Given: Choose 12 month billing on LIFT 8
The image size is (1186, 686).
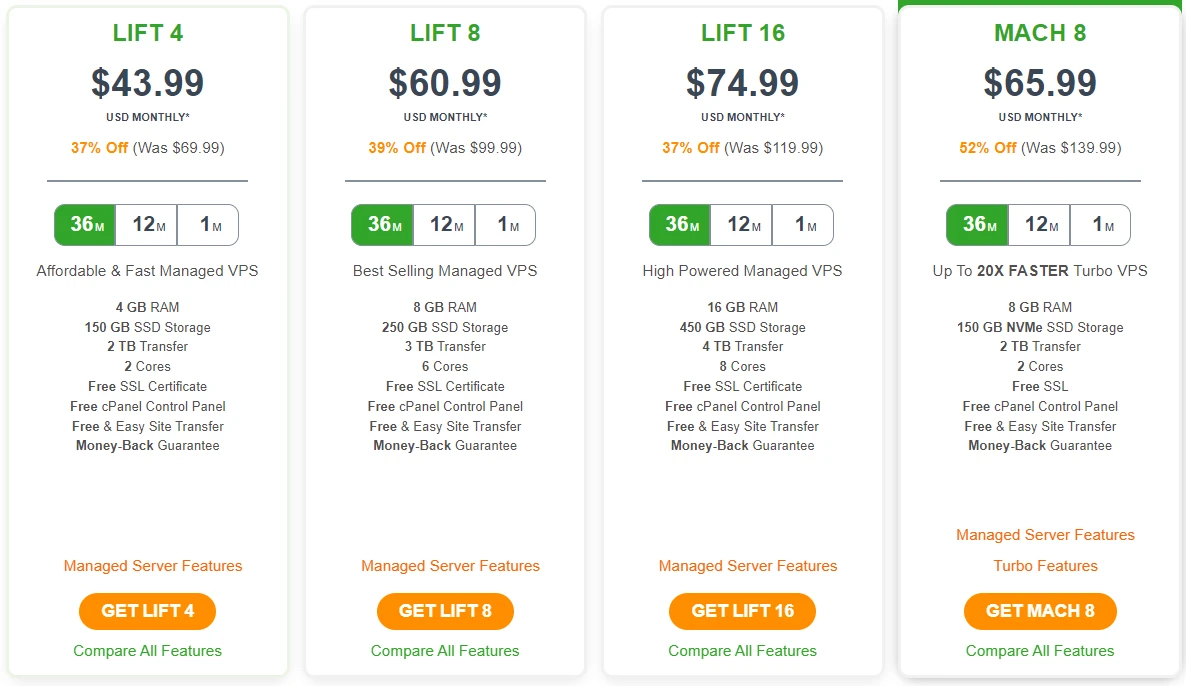Looking at the screenshot, I should point(444,225).
